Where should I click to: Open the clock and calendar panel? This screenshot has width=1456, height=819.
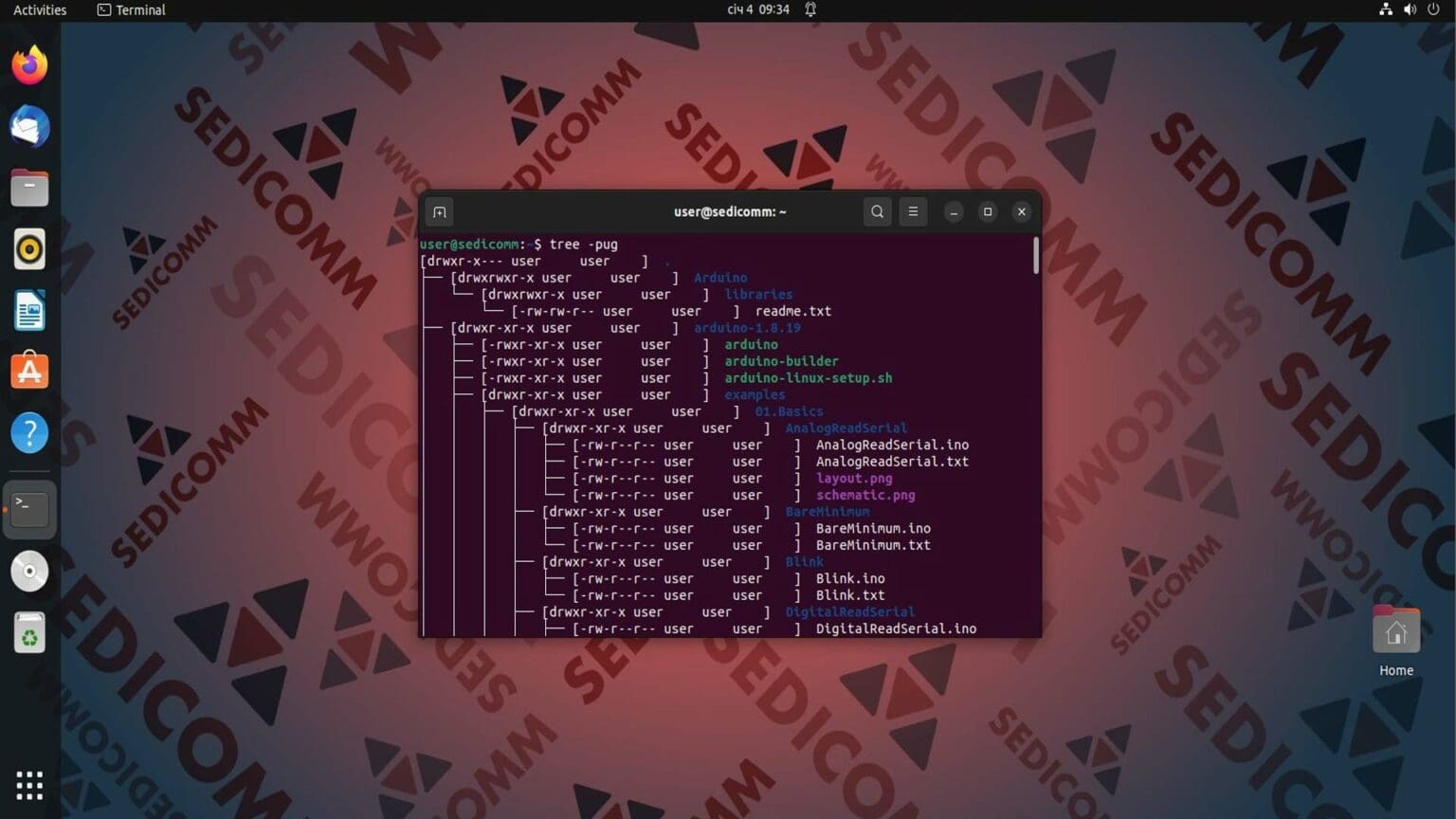pyautogui.click(x=758, y=9)
